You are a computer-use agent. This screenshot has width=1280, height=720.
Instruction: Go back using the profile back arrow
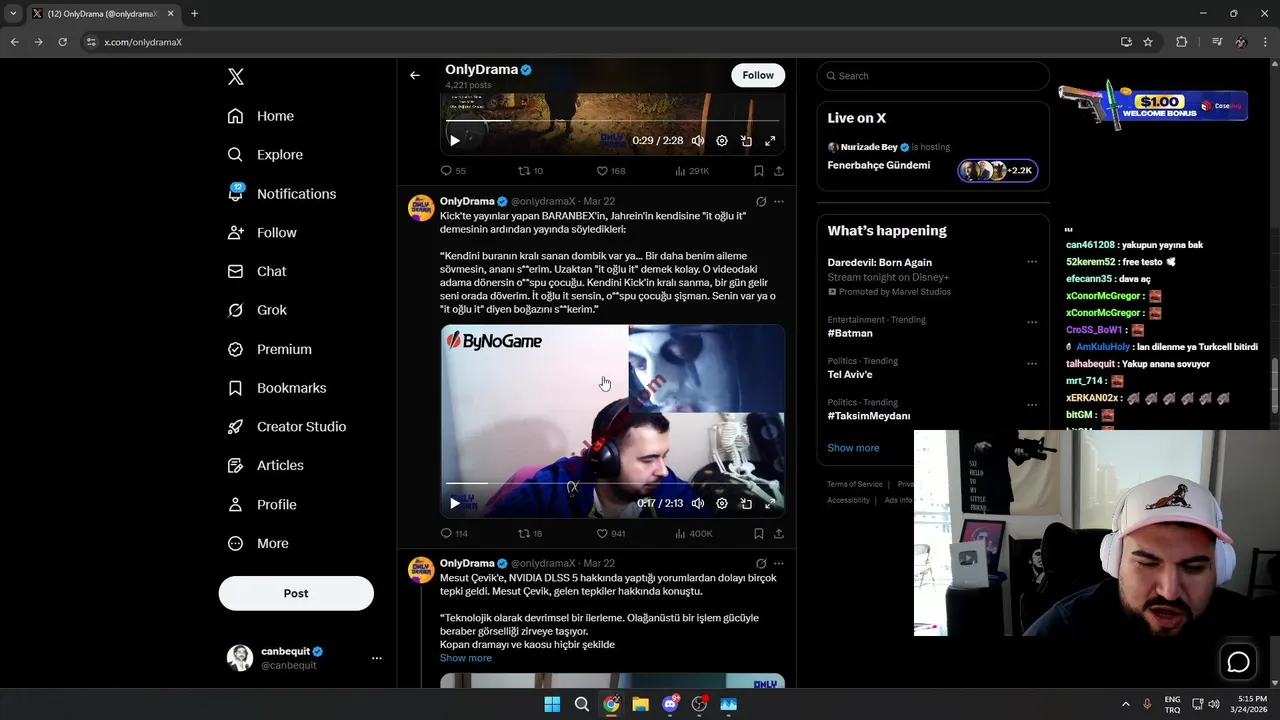coord(415,75)
